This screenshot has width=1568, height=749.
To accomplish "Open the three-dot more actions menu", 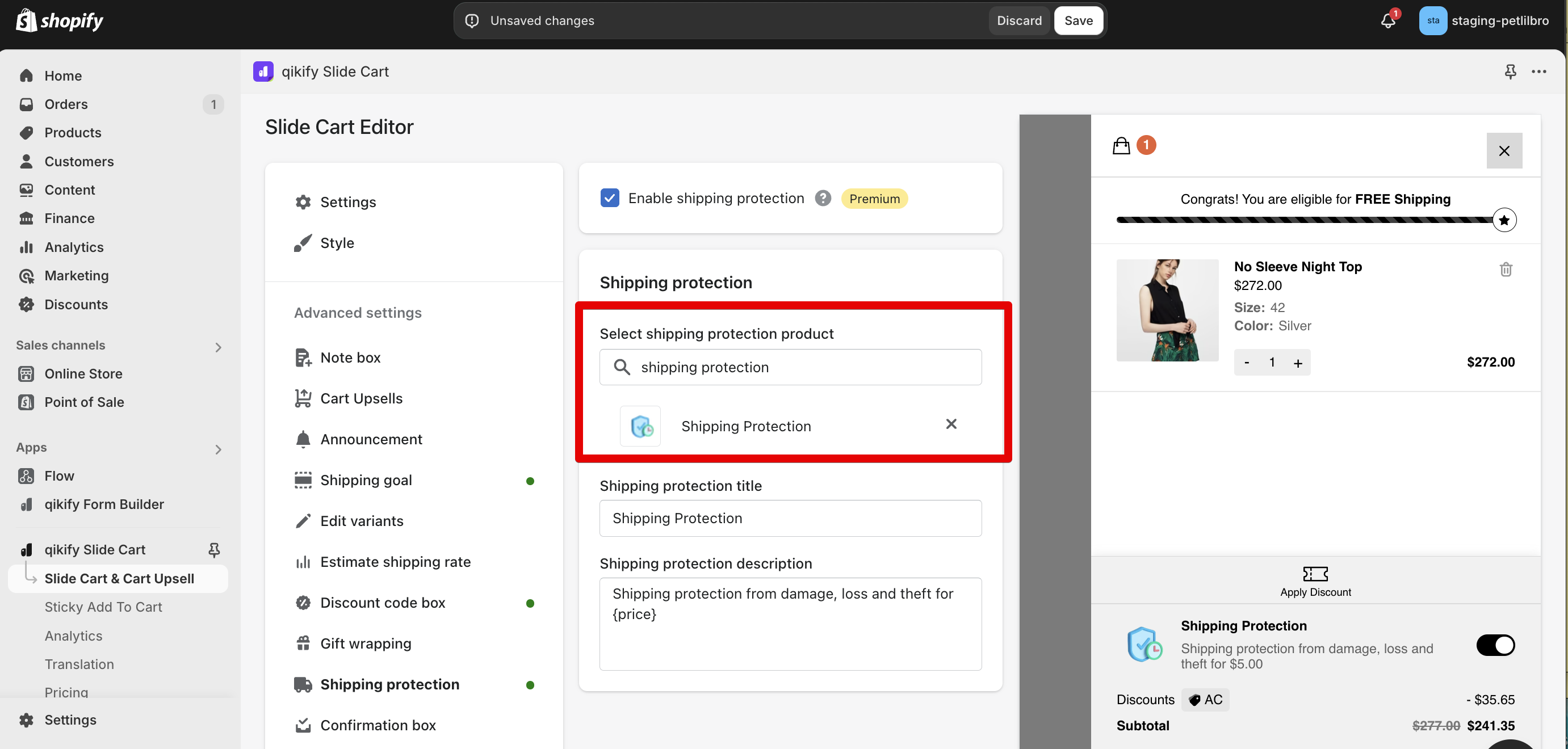I will (1539, 72).
